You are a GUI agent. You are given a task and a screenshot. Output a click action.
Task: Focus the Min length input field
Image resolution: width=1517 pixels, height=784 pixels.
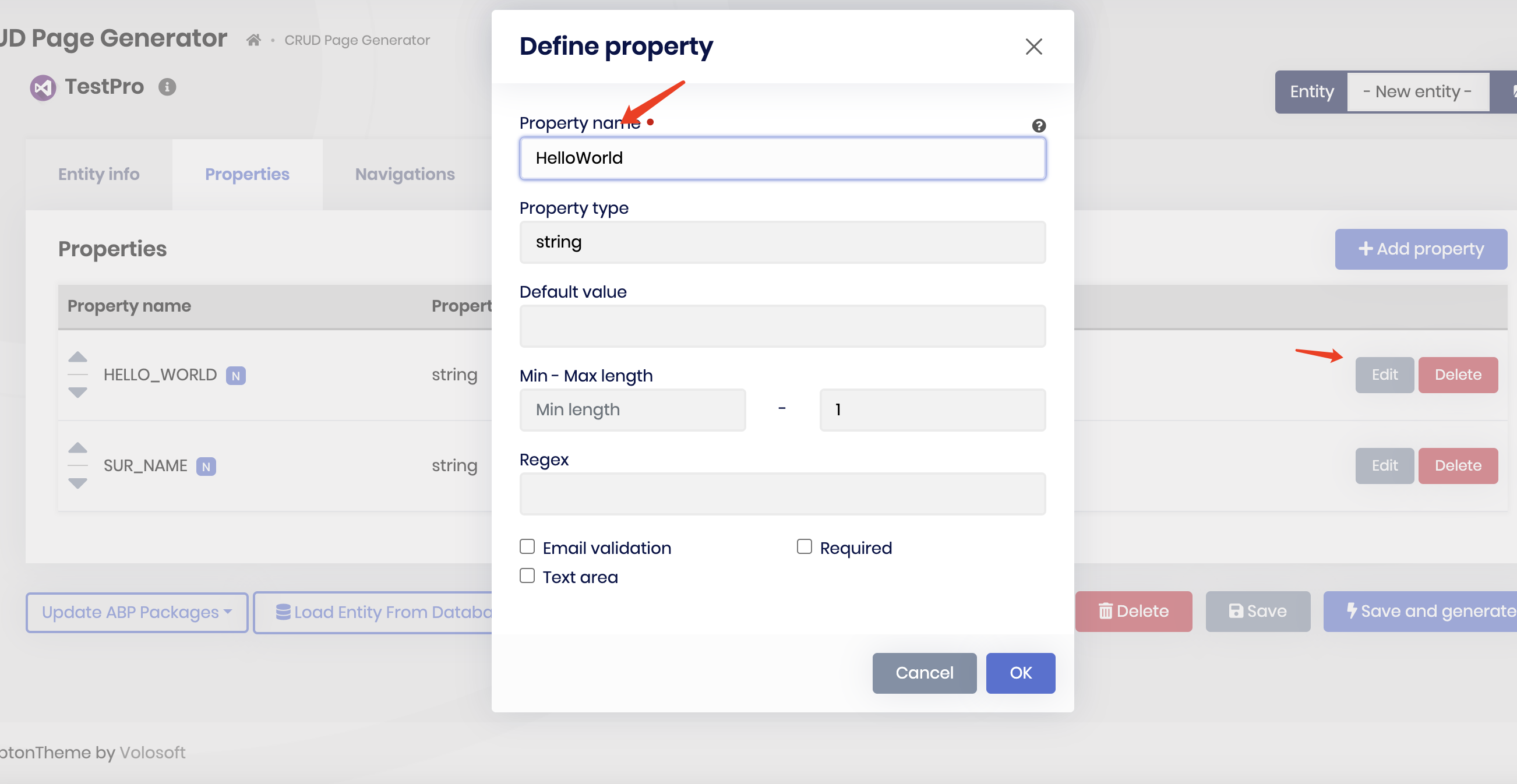click(633, 409)
